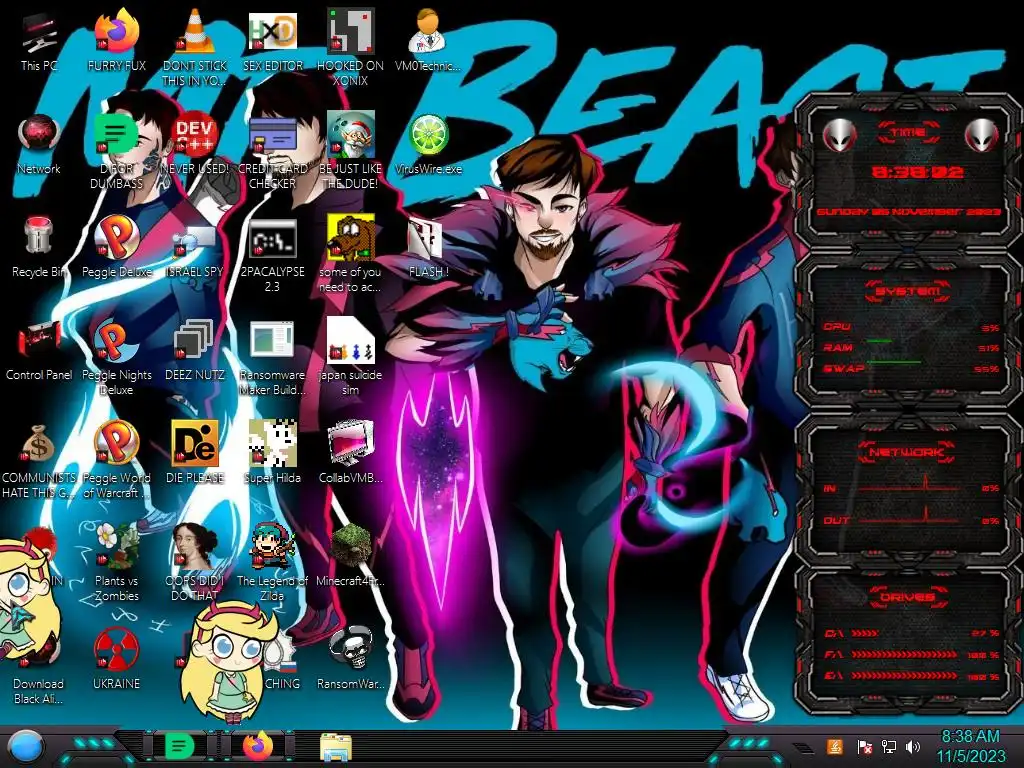
Task: Click the DRIVES header in the widget
Action: 908,597
